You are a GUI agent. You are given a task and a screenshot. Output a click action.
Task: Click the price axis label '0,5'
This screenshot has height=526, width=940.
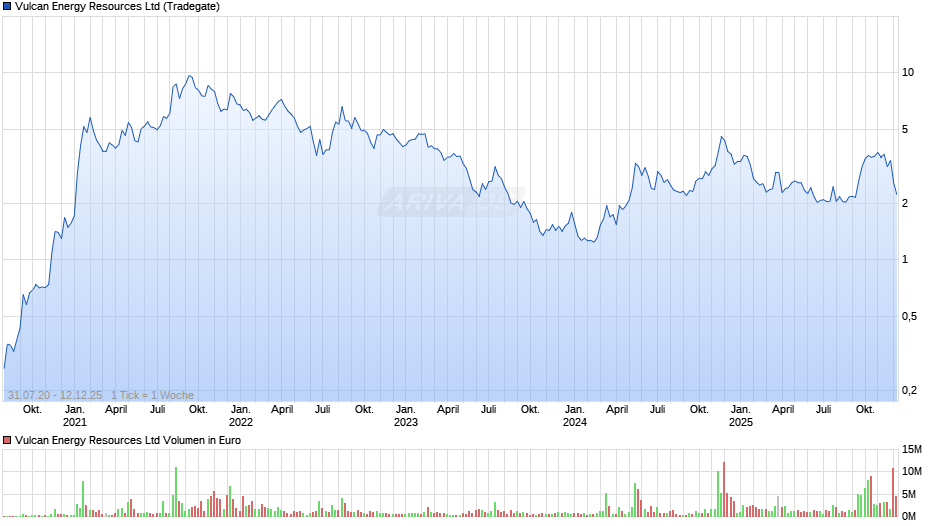coord(909,316)
